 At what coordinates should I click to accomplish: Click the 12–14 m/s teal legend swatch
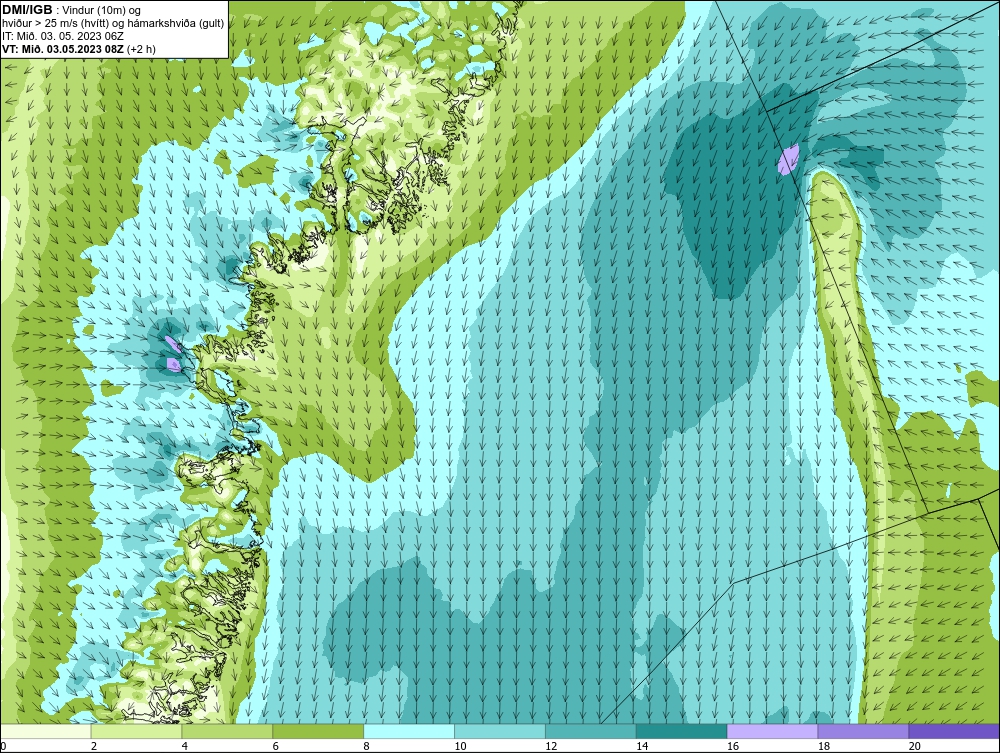[591, 731]
